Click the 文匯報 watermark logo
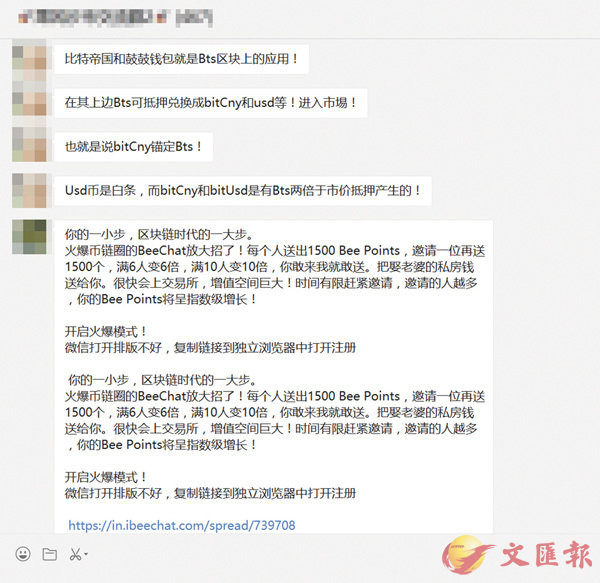The width and height of the screenshot is (600, 583). coord(517,555)
